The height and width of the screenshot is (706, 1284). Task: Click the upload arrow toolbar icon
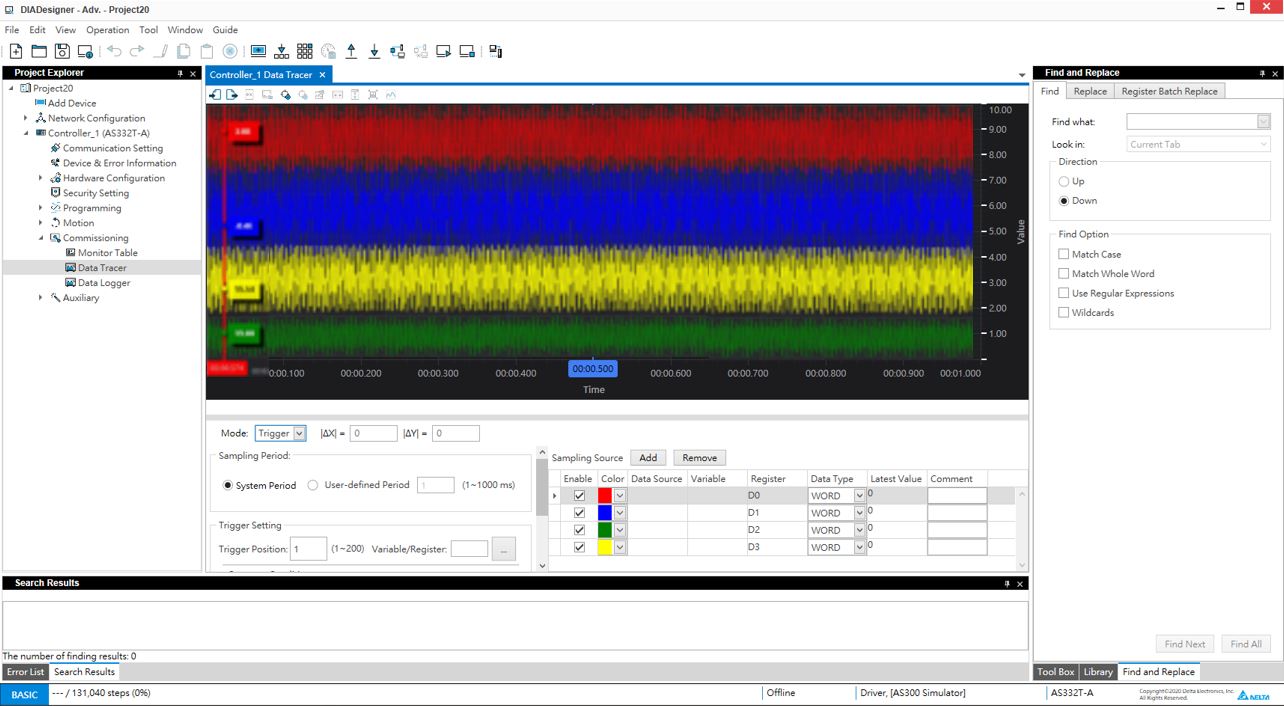[x=351, y=51]
